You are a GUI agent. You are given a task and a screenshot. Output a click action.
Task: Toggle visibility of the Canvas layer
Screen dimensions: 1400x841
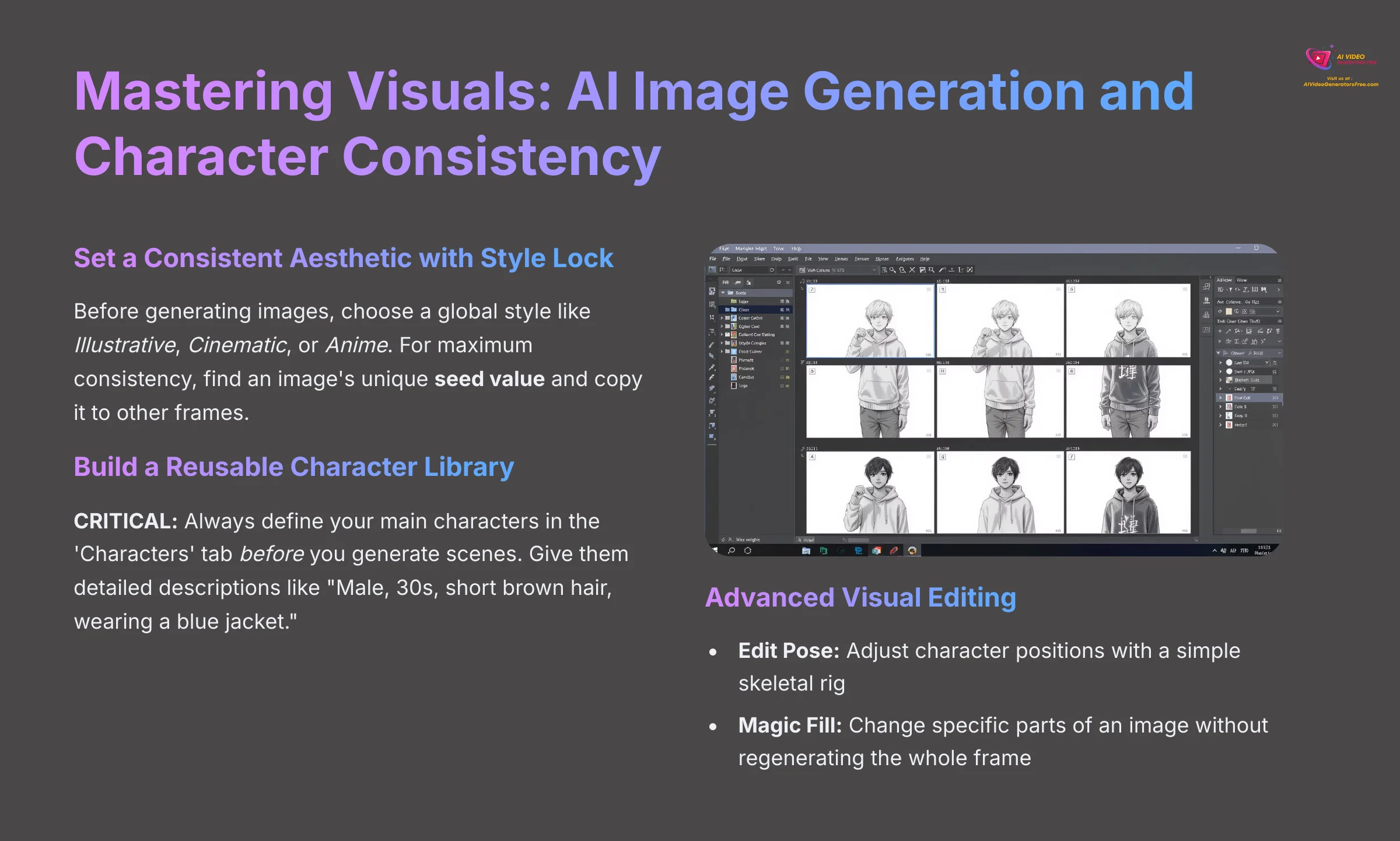(x=782, y=377)
